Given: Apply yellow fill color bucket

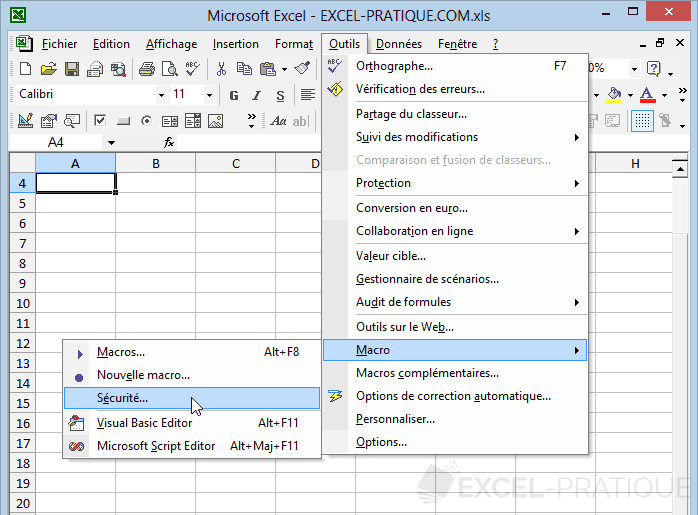Looking at the screenshot, I should click(614, 95).
